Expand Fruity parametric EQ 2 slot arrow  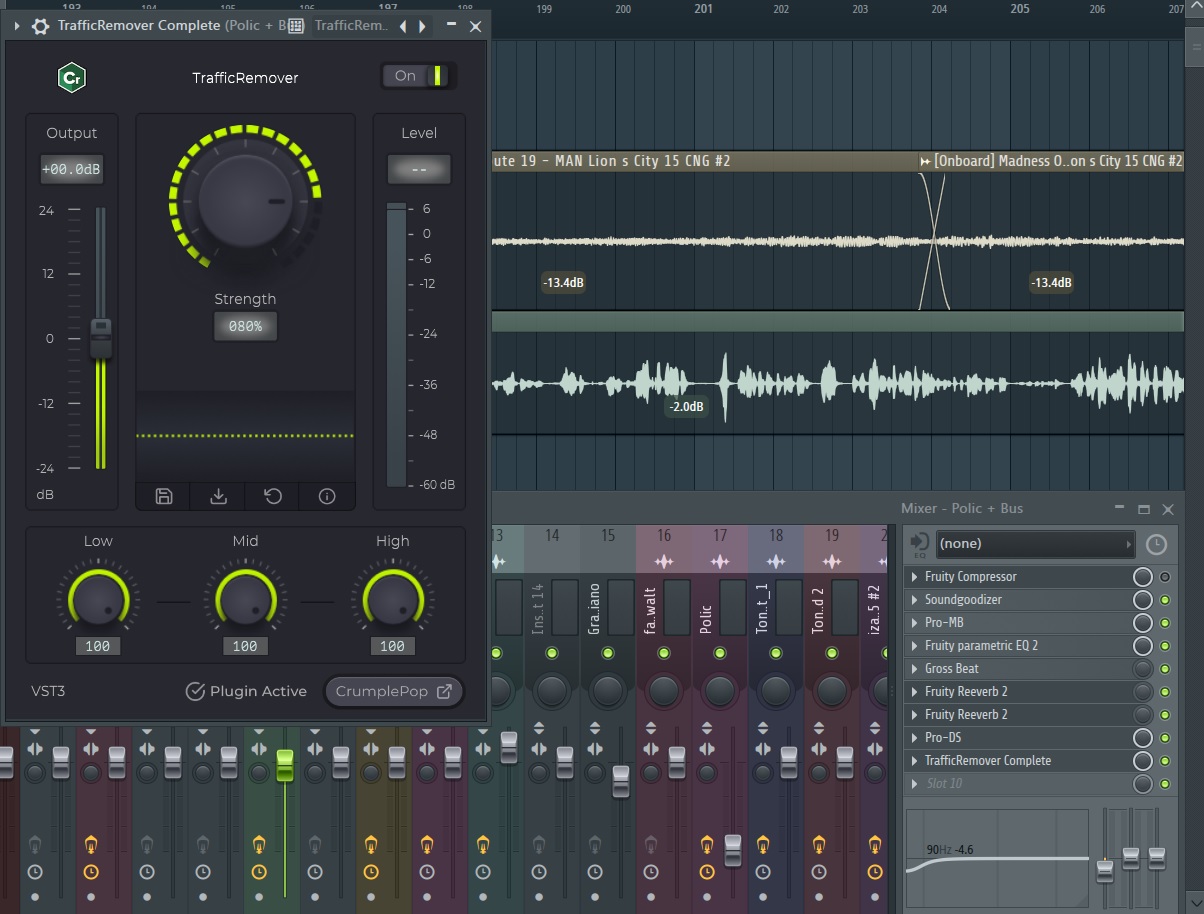point(915,646)
